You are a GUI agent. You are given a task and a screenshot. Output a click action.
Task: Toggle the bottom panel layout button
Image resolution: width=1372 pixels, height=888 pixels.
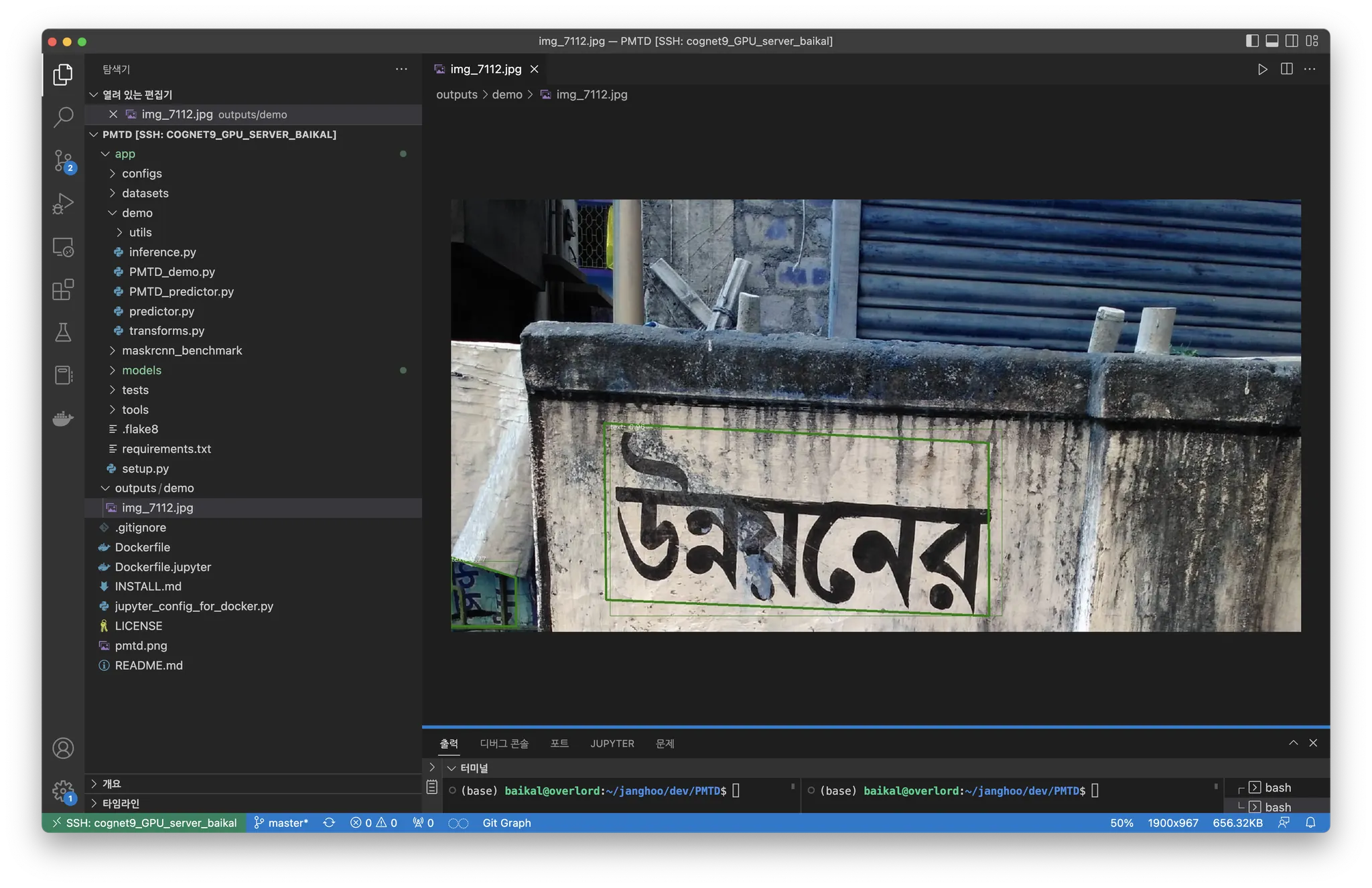1272,41
